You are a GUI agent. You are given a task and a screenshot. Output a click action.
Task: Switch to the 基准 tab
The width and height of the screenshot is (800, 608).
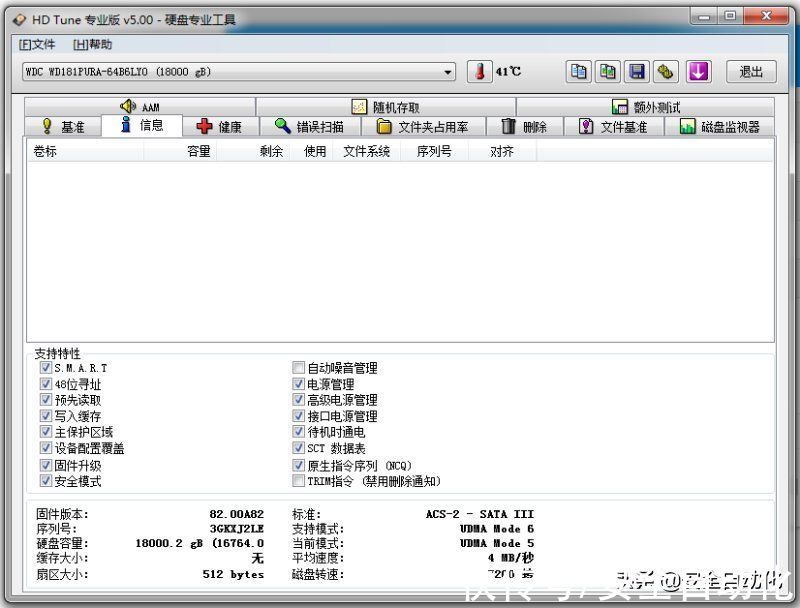[63, 126]
